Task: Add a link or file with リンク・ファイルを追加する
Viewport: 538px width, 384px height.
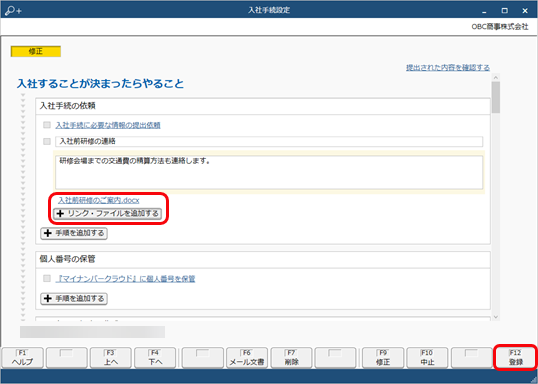Action: [107, 213]
